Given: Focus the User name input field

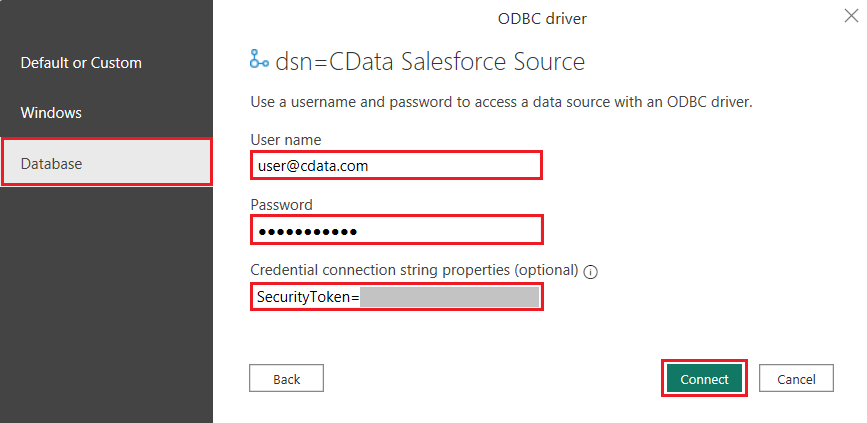Looking at the screenshot, I should (x=395, y=165).
